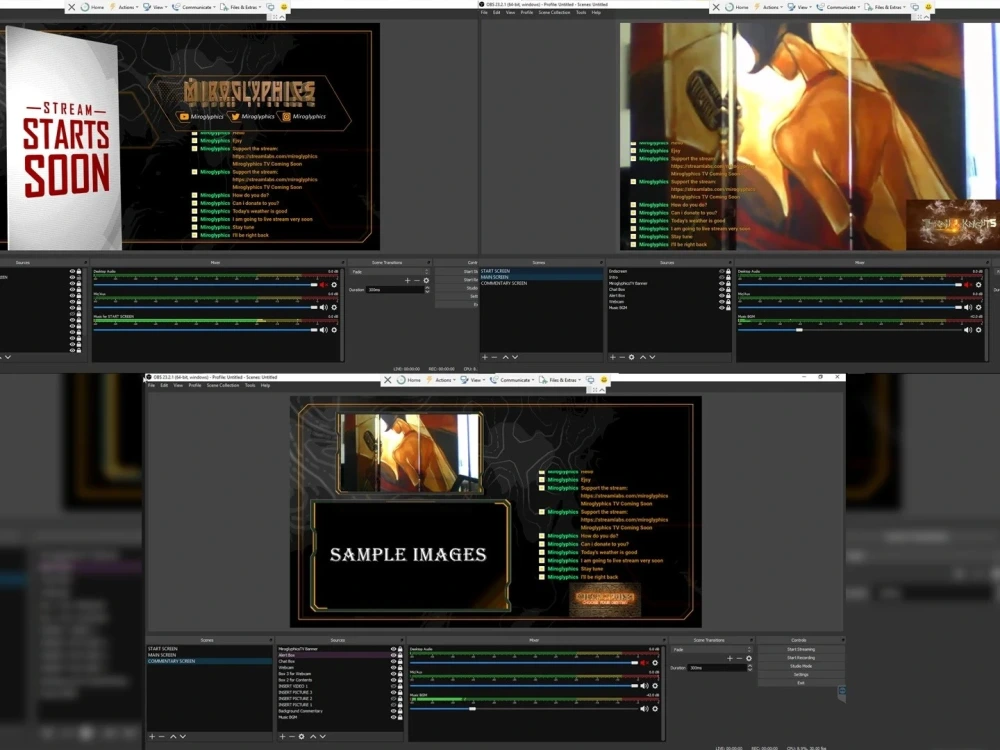Screen dimensions: 1000x750
Task: Hide MiroglyphicsTV Banner source in bottom window
Action: [x=393, y=649]
